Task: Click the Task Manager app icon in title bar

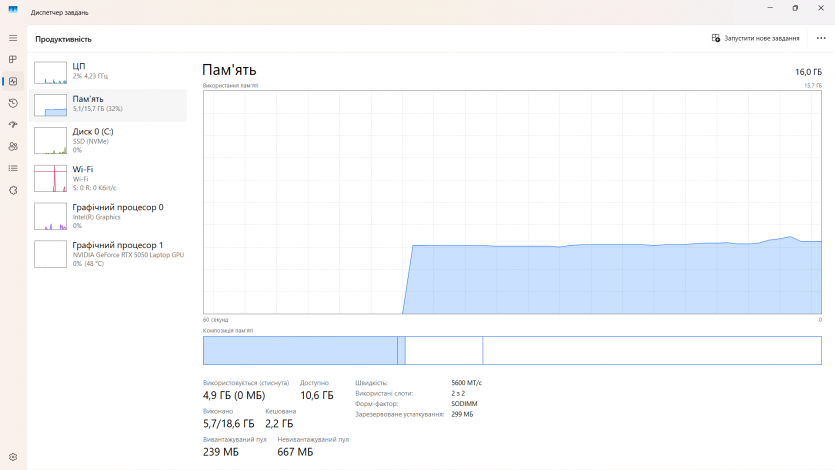Action: pyautogui.click(x=13, y=12)
